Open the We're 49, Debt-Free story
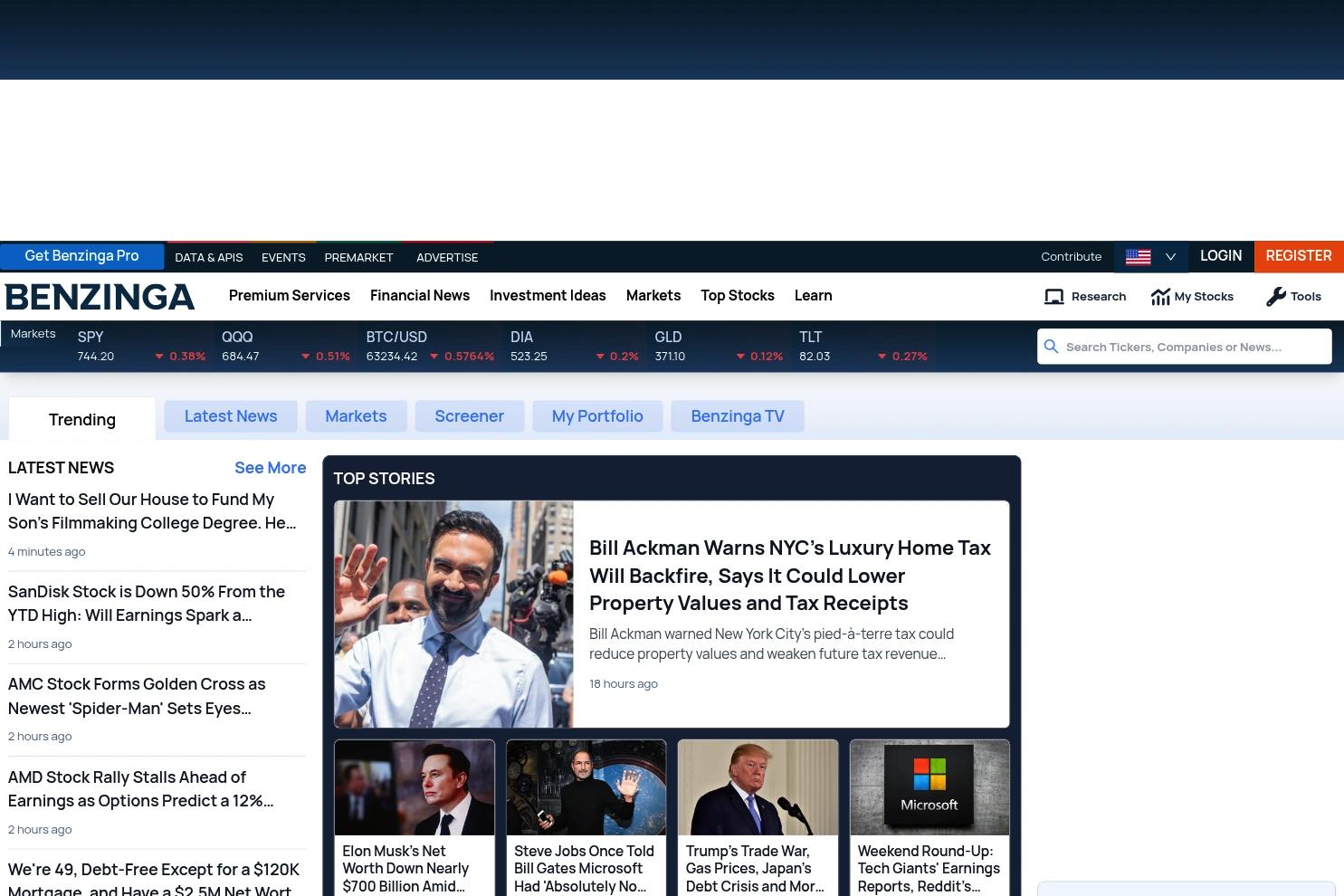Viewport: 1344px width, 896px height. [154, 878]
